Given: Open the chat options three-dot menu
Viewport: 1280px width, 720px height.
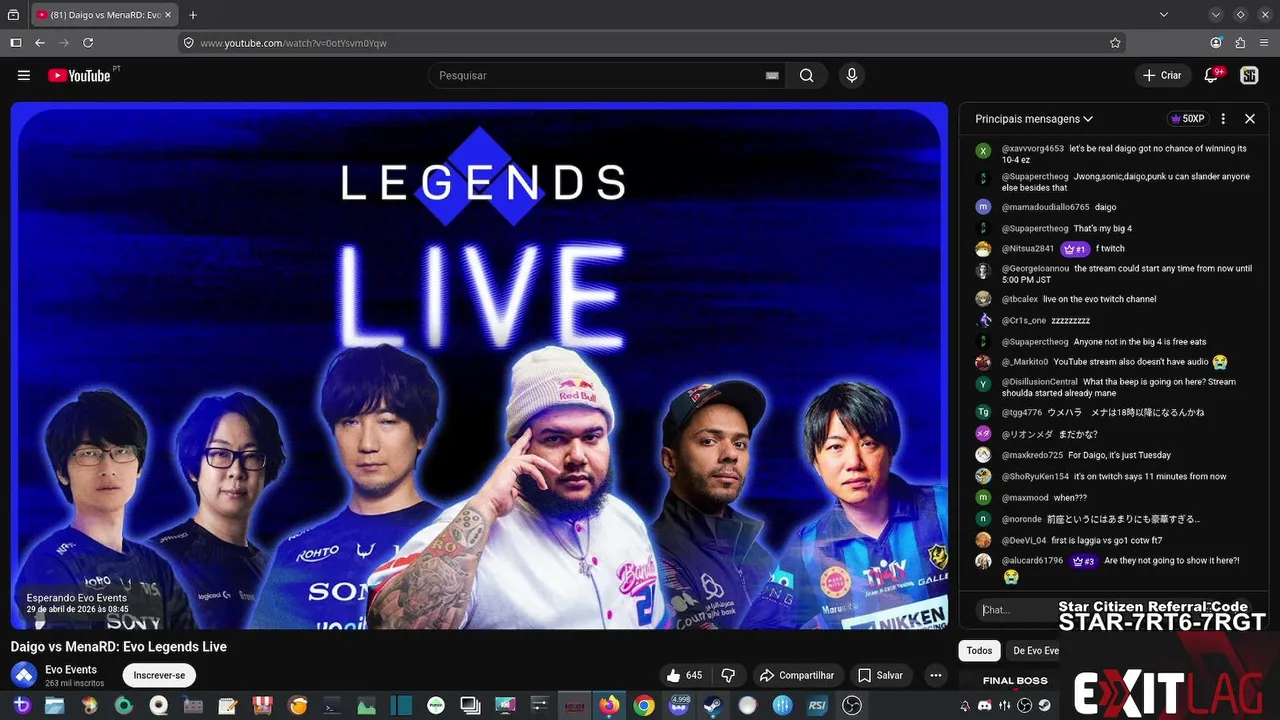Looking at the screenshot, I should (1223, 119).
